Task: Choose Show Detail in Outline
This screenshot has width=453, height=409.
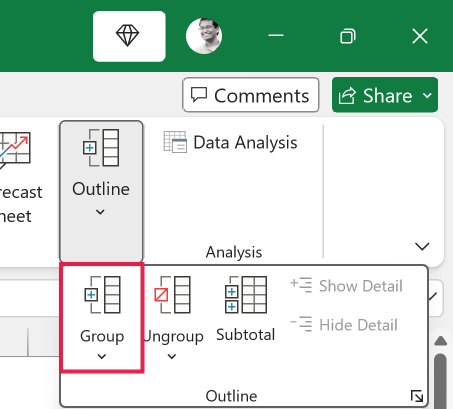Action: pos(346,286)
